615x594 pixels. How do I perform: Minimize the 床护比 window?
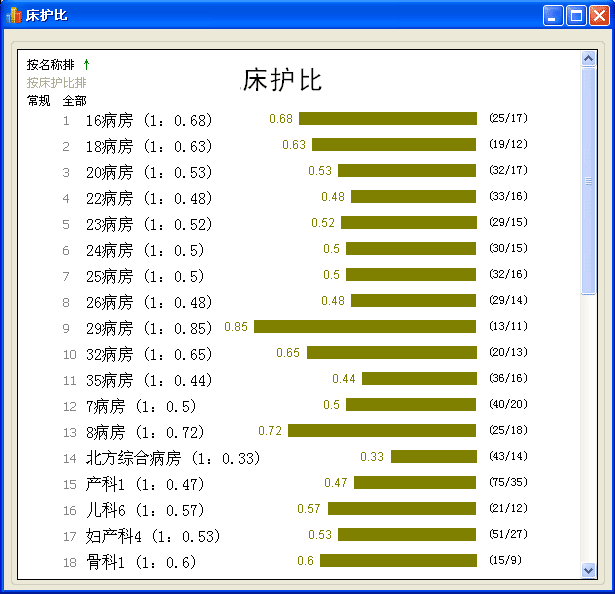click(553, 16)
